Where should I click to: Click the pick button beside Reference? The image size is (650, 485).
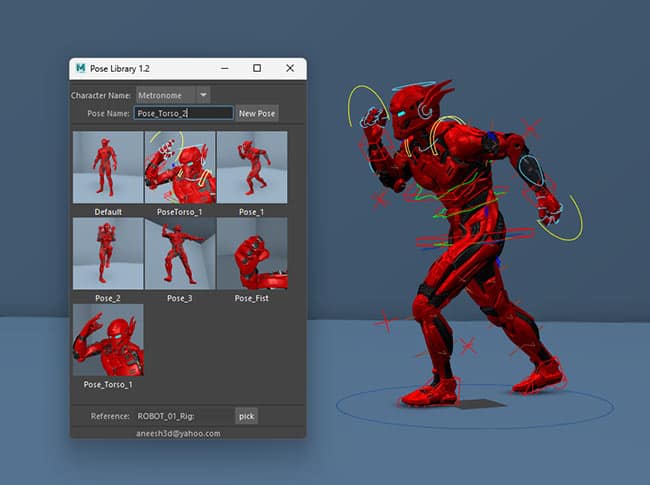[x=246, y=415]
